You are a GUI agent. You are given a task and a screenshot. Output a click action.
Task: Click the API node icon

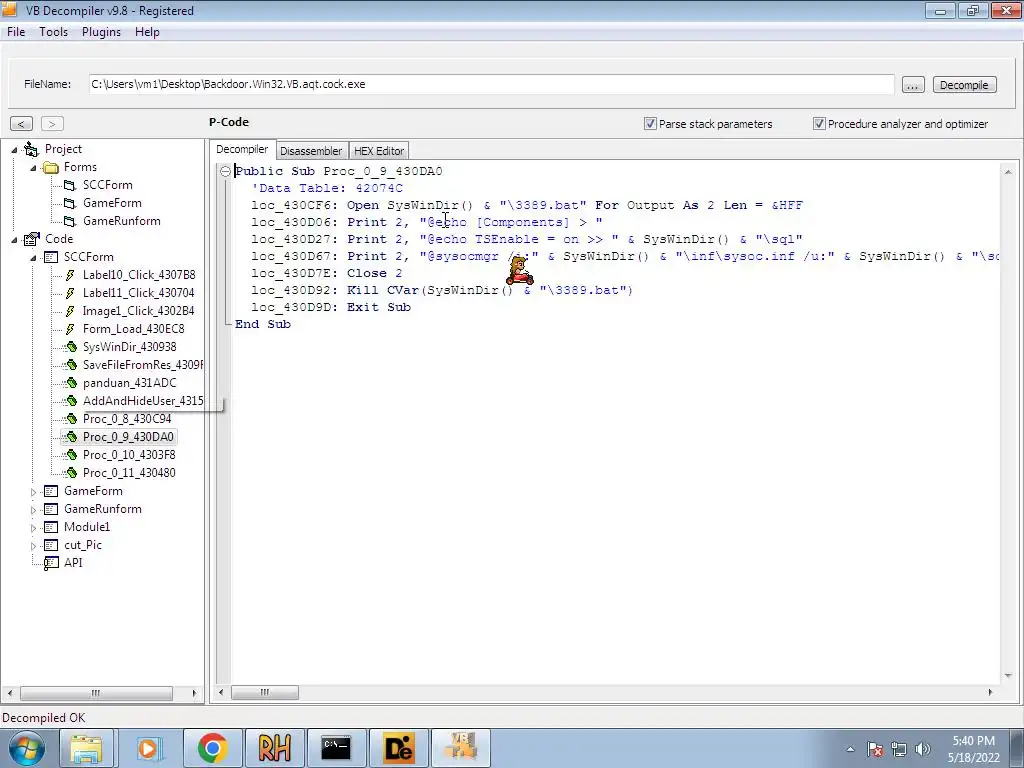(50, 563)
